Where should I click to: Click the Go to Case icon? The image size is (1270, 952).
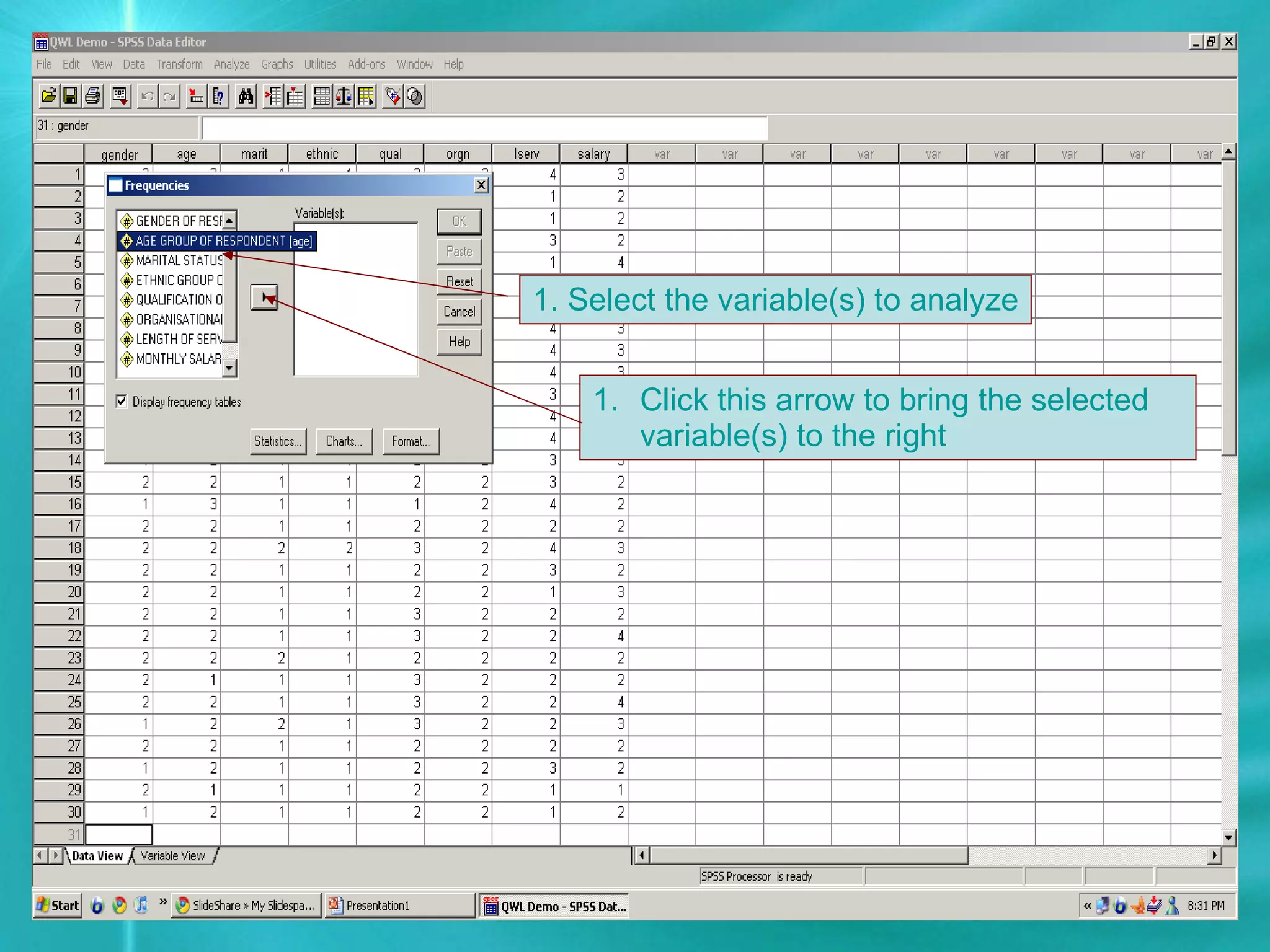(197, 96)
